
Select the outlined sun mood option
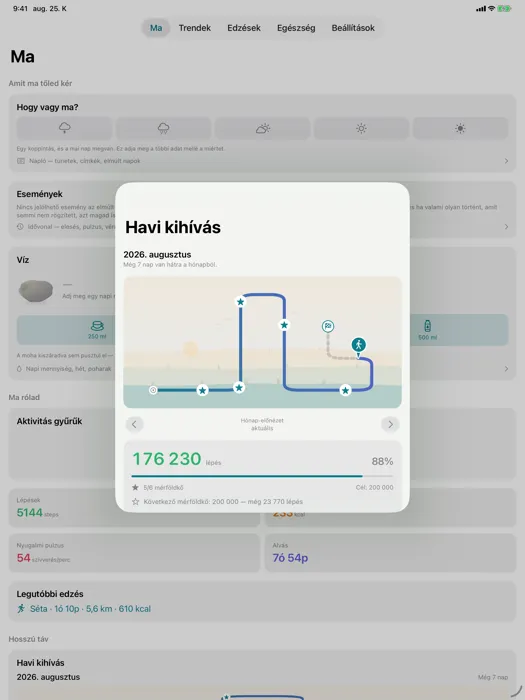pyautogui.click(x=361, y=129)
